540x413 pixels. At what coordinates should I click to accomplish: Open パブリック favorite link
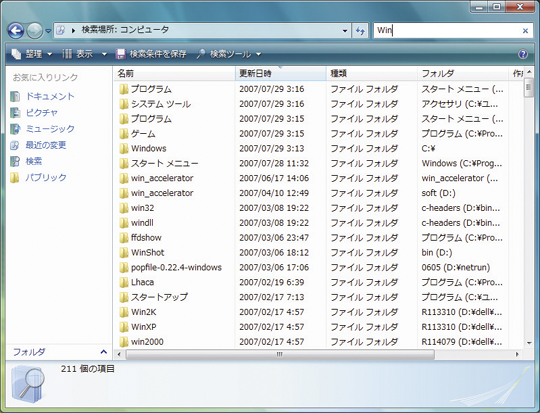pyautogui.click(x=46, y=177)
